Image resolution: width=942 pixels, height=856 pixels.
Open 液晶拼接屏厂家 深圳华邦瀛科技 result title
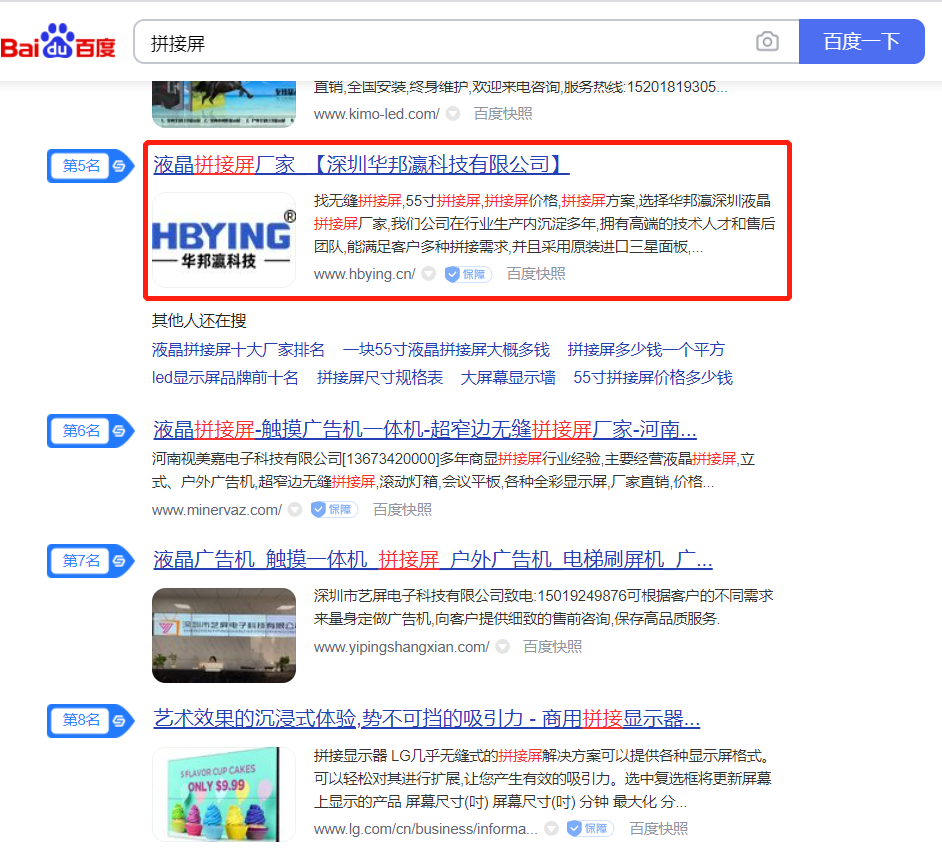pos(360,164)
